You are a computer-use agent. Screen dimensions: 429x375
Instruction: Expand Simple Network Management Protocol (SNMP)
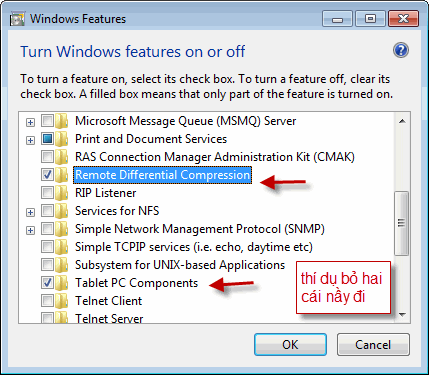[30, 230]
